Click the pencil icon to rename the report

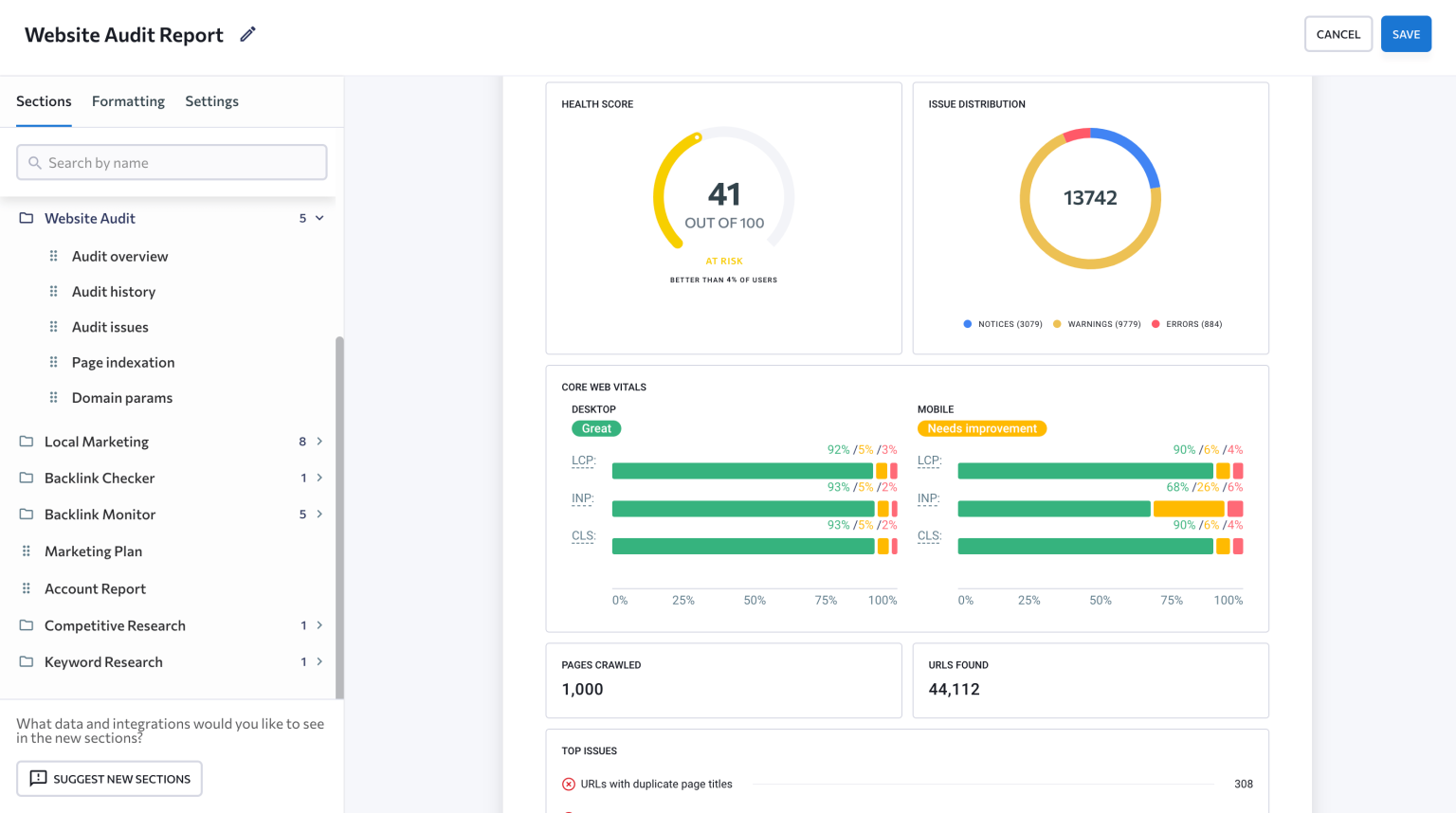click(247, 34)
